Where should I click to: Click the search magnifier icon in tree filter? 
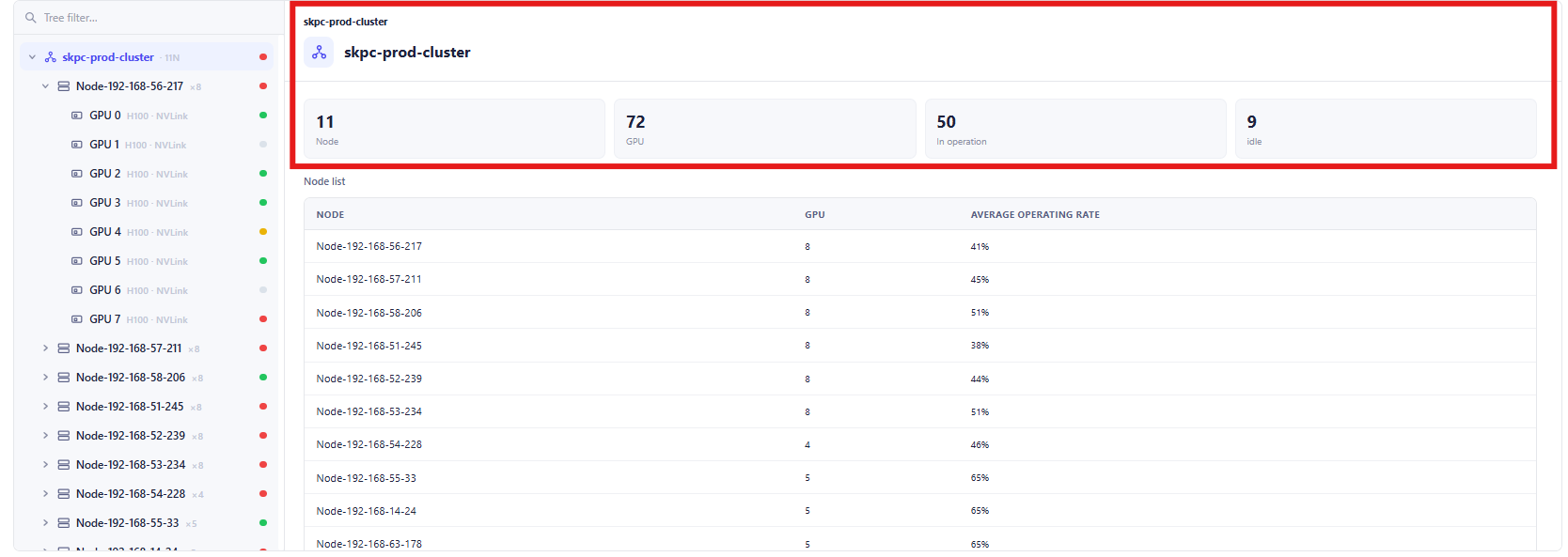[x=31, y=18]
